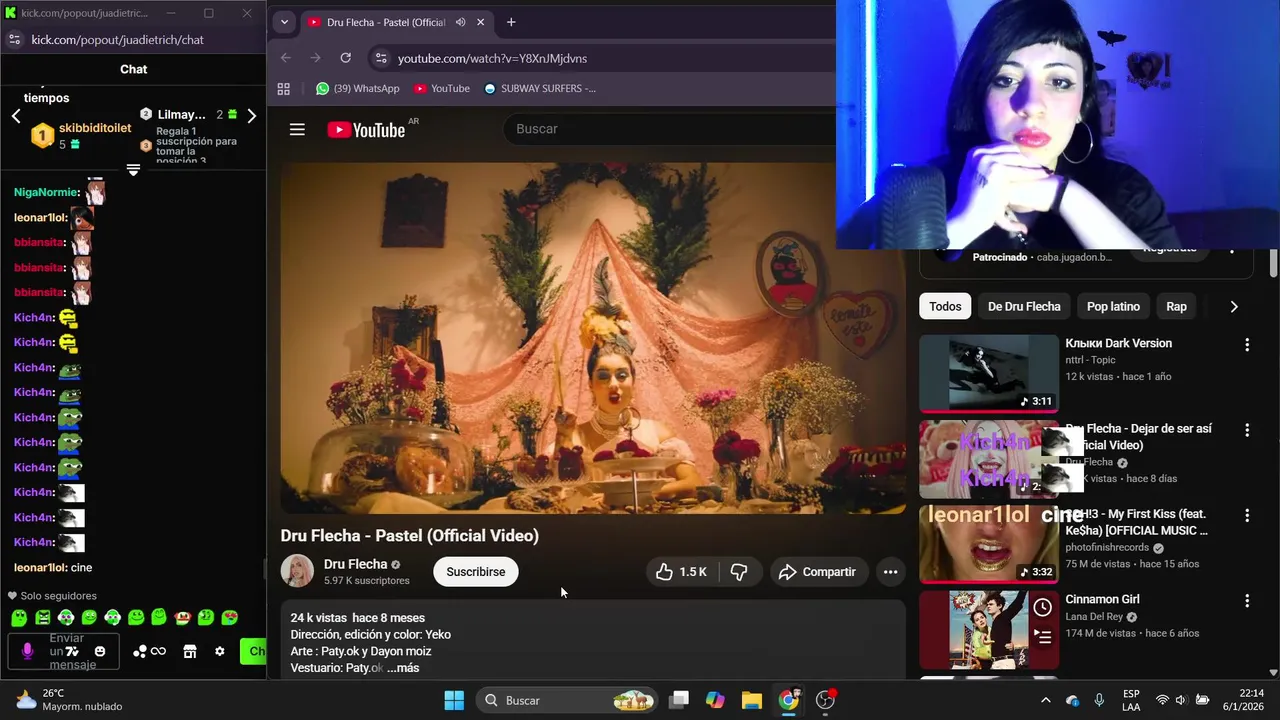
Task: Open site info icon in YouTube address bar
Action: click(x=380, y=58)
